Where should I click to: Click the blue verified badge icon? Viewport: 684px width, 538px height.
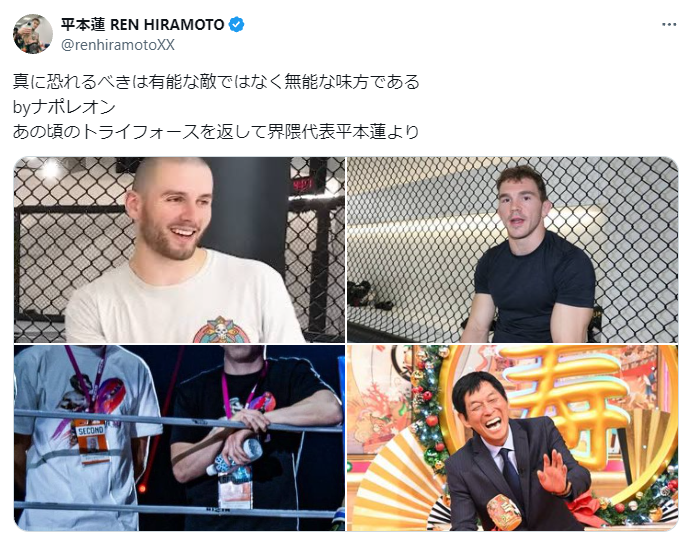point(236,25)
